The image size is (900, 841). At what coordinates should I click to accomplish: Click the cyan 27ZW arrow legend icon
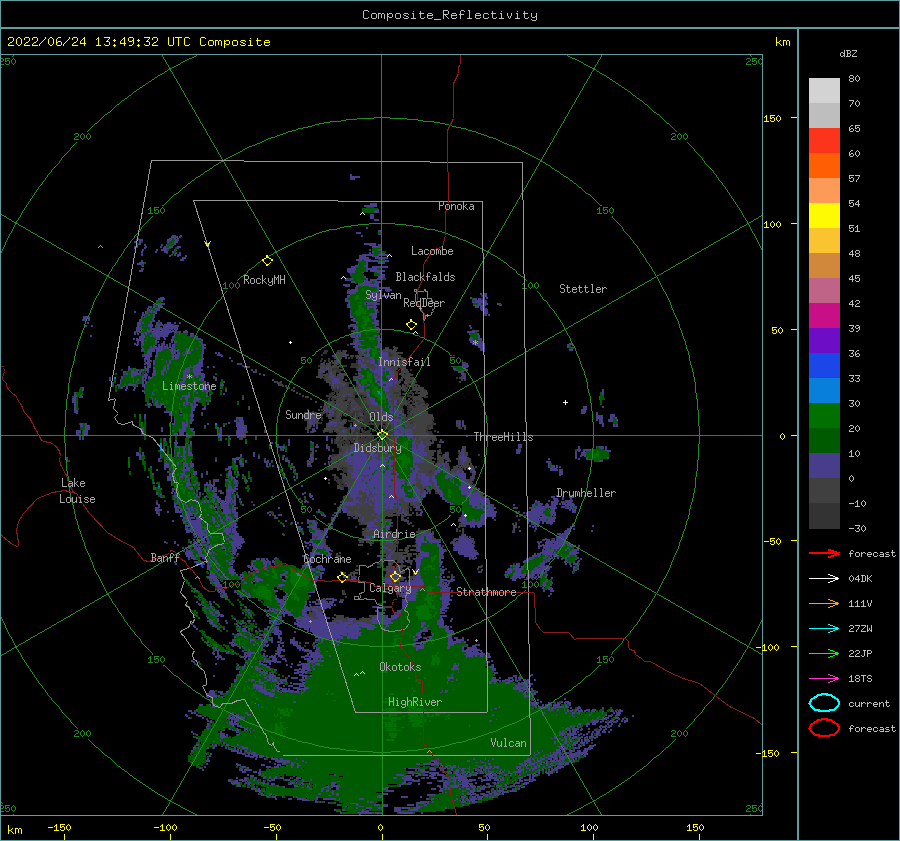pyautogui.click(x=824, y=629)
